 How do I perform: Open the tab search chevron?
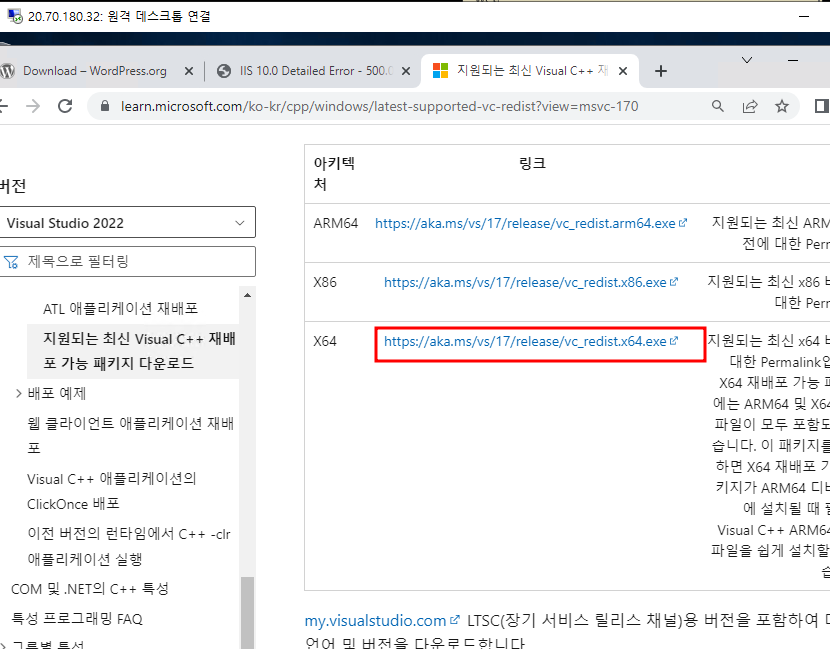747,60
